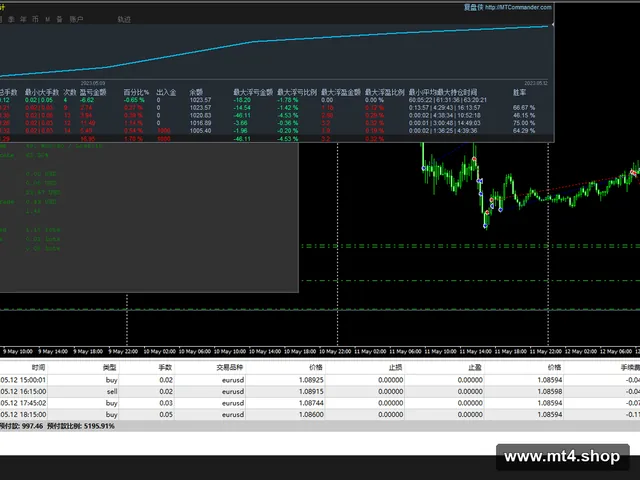The image size is (640, 480).
Task: Open the MTCommander.com link
Action: (x=518, y=7)
